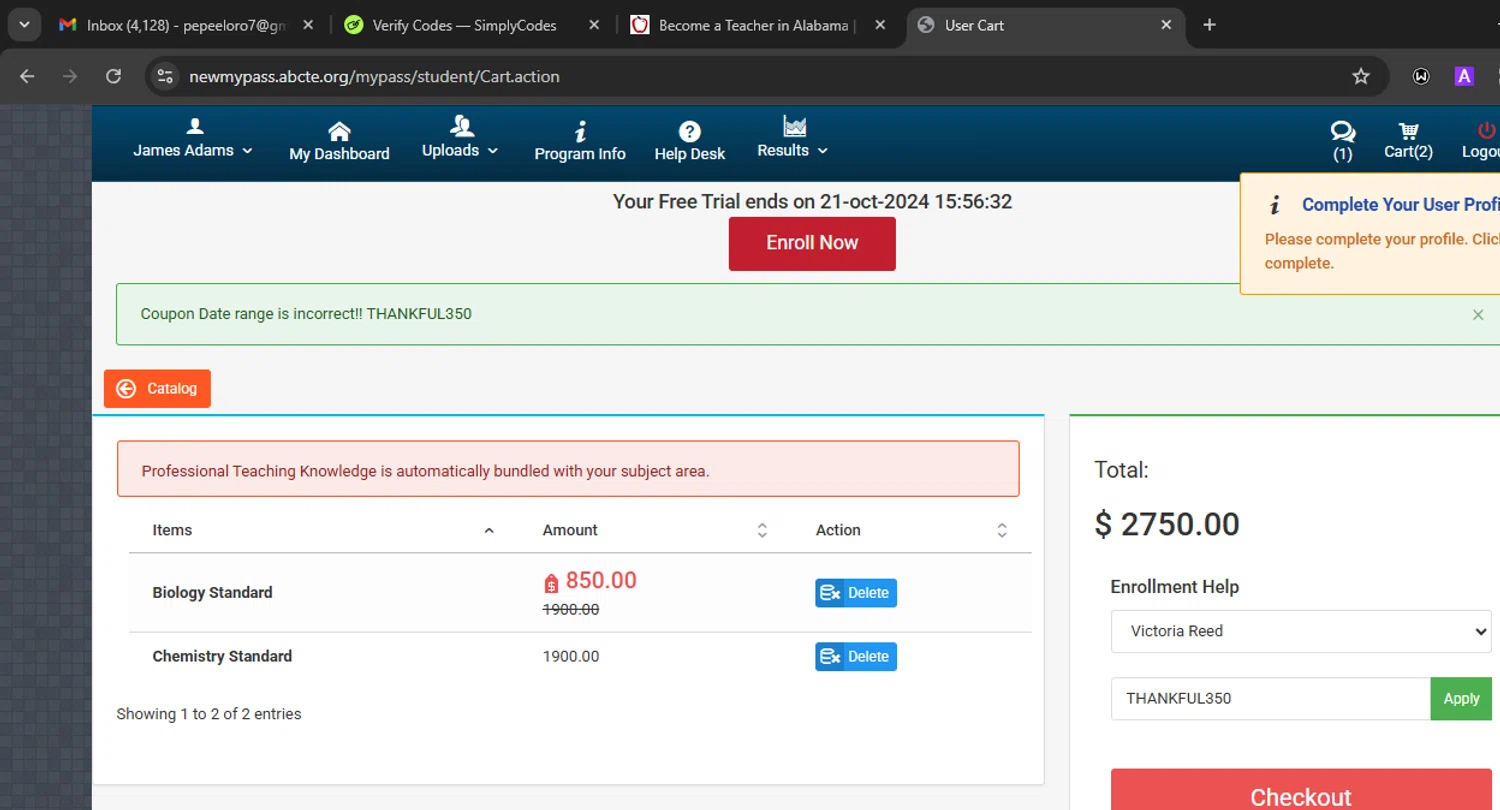This screenshot has width=1500, height=810.
Task: Click Chemistry Standard's 1900.00 amount
Action: coord(571,656)
